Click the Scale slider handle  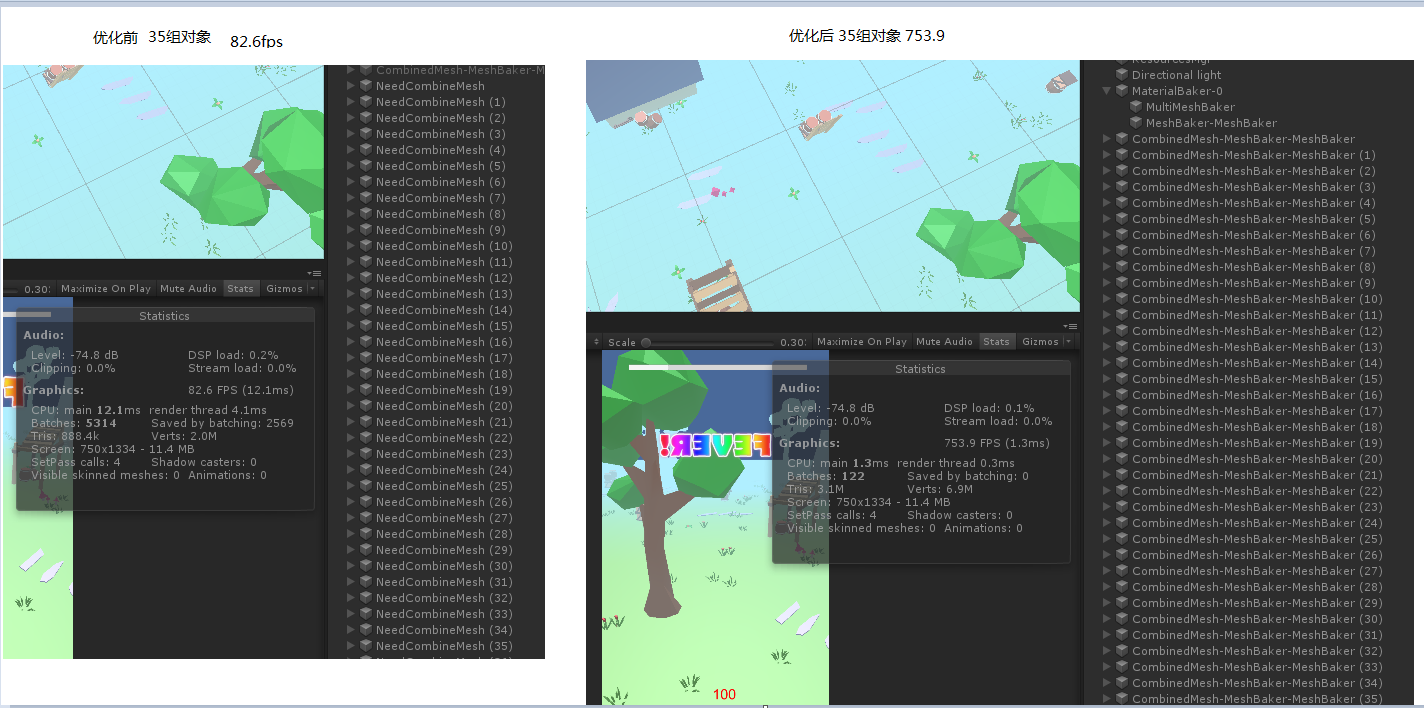[646, 342]
